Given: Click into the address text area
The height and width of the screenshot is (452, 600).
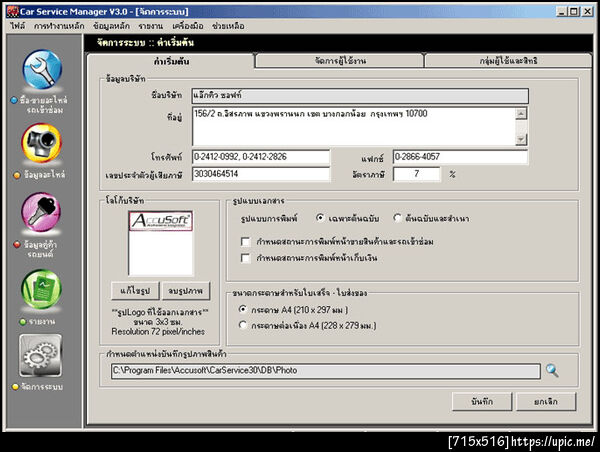Looking at the screenshot, I should 353,126.
